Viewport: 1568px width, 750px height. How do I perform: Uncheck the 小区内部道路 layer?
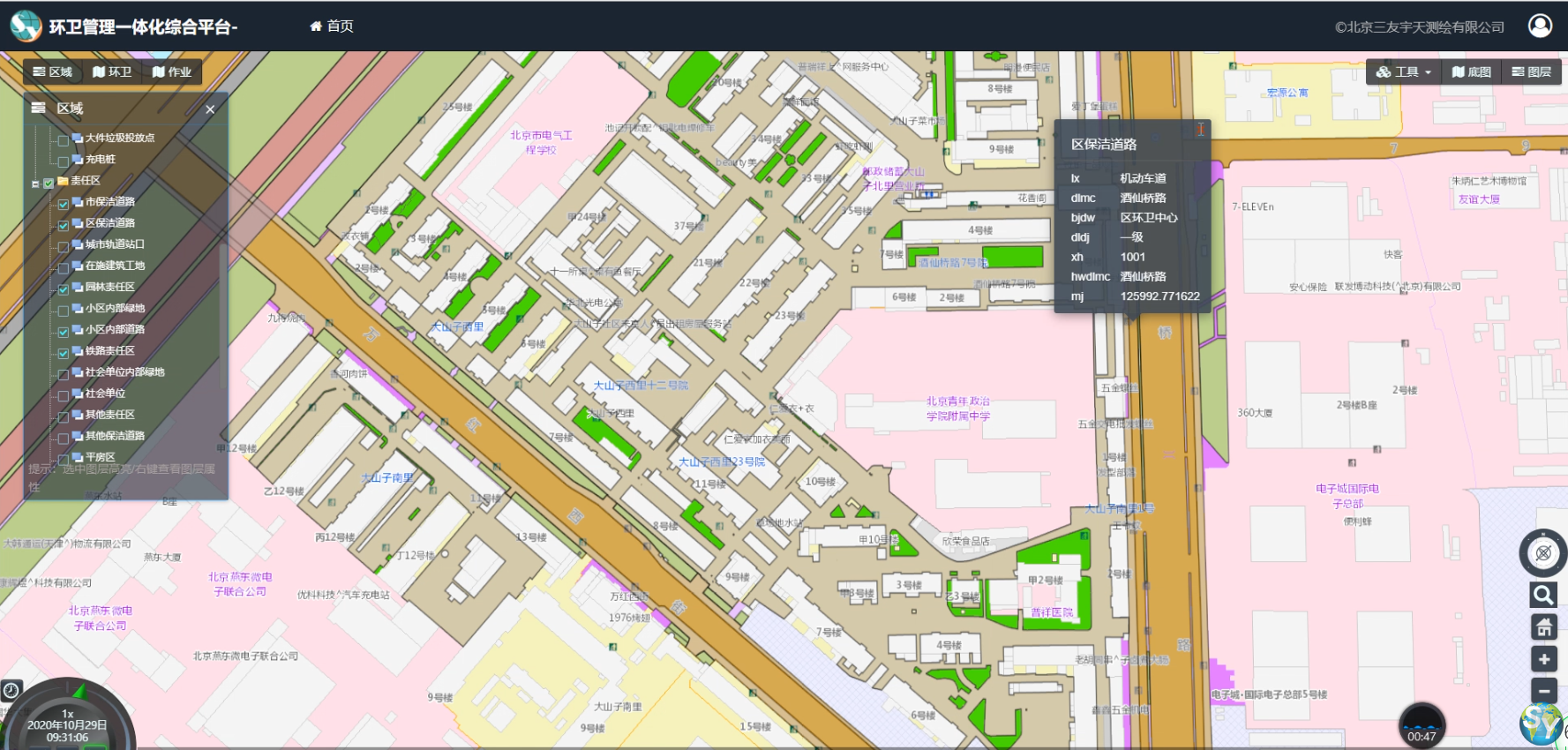[x=64, y=332]
